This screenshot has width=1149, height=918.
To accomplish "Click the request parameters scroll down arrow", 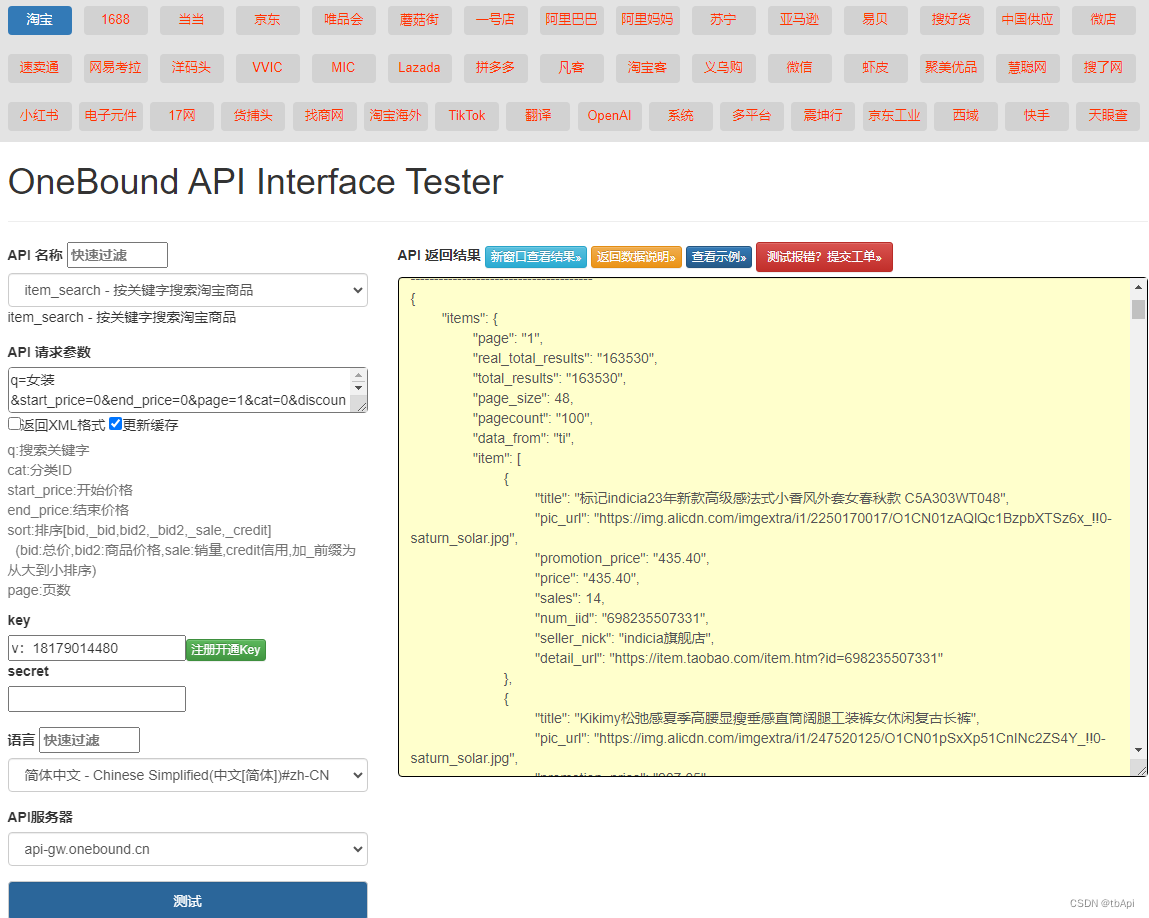I will 358,388.
